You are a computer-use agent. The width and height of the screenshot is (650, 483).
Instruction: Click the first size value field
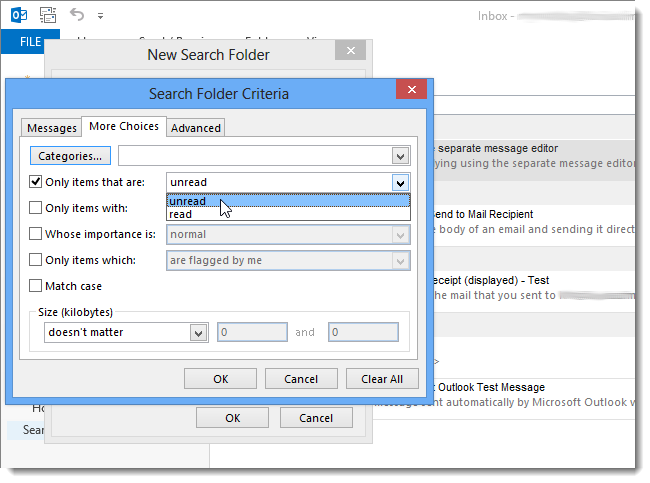pos(252,332)
